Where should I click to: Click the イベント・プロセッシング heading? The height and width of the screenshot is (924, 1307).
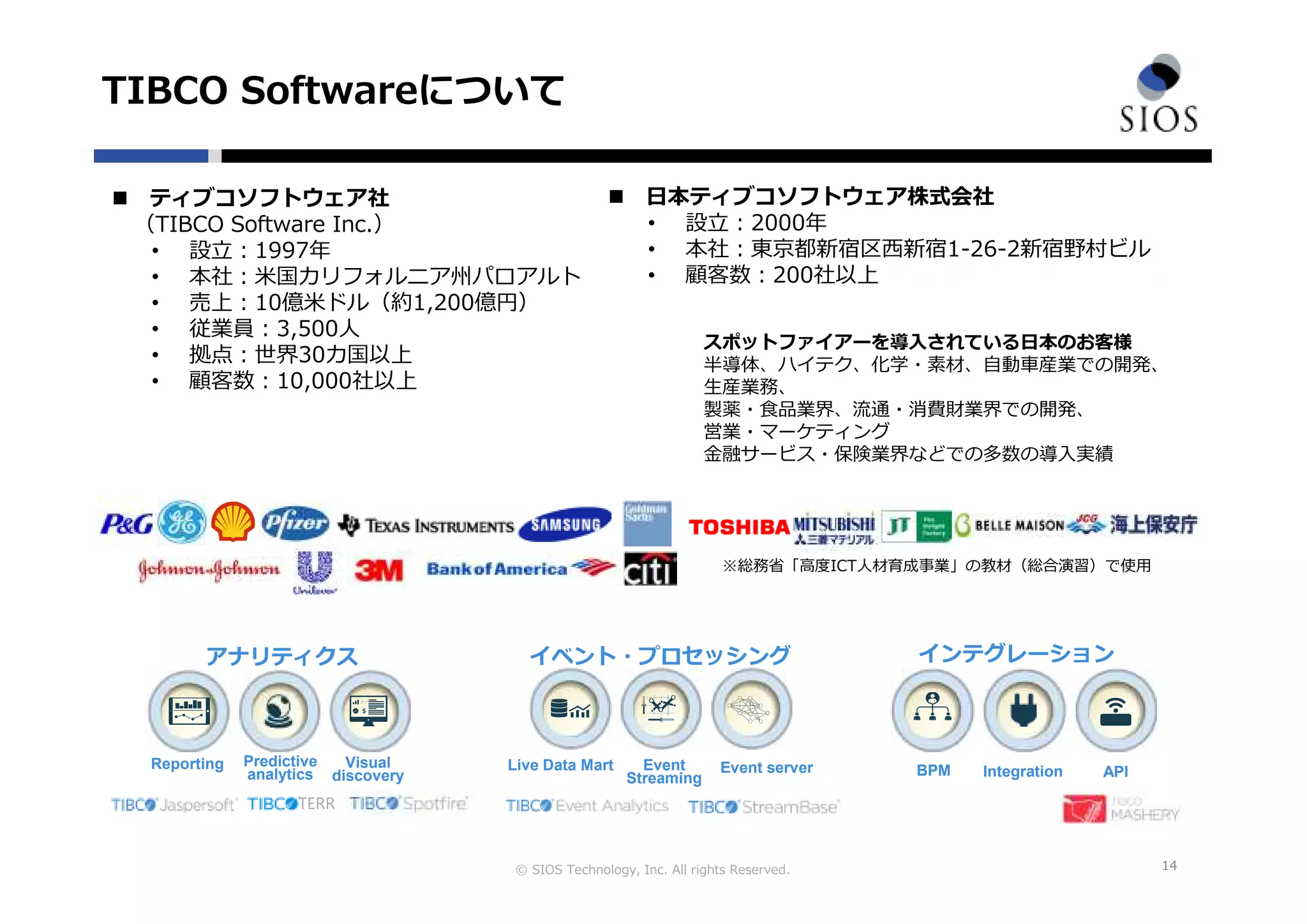660,655
